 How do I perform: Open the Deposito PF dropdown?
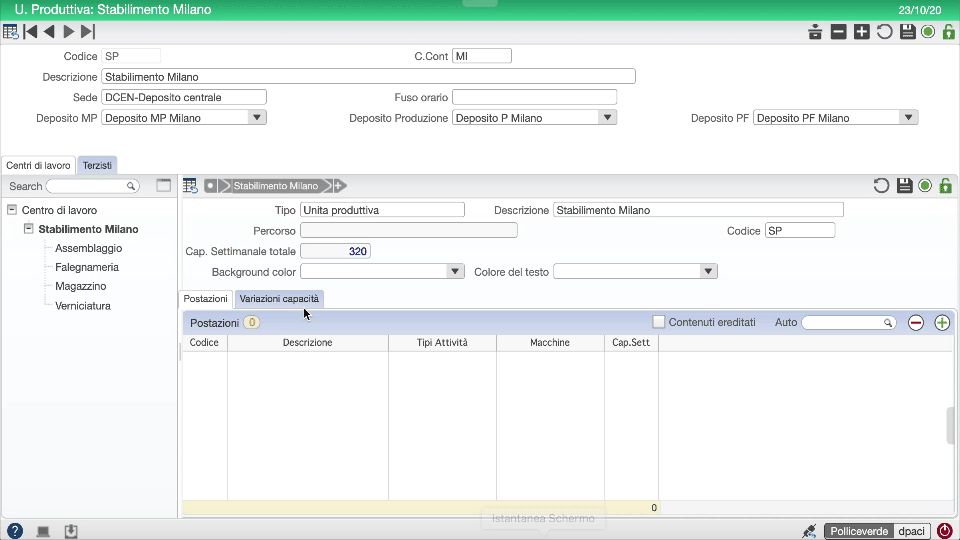[909, 118]
